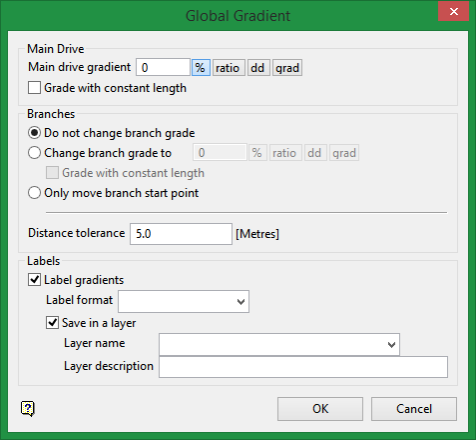The image size is (476, 440).
Task: Uncheck the Label gradients checkbox
Action: click(34, 280)
